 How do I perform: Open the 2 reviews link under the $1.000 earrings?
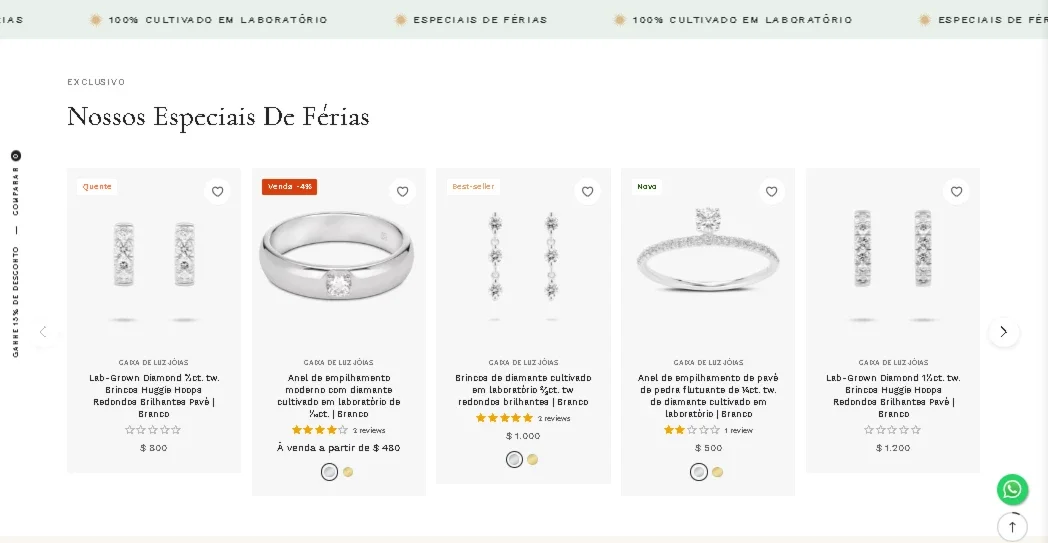[554, 419]
